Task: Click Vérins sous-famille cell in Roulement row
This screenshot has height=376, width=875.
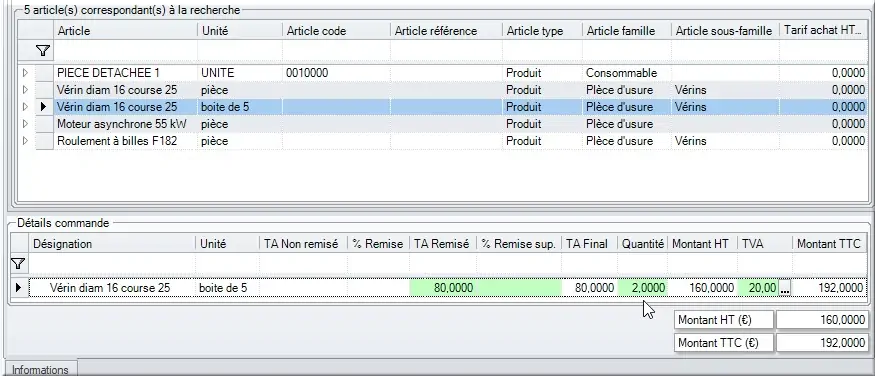Action: pos(725,141)
